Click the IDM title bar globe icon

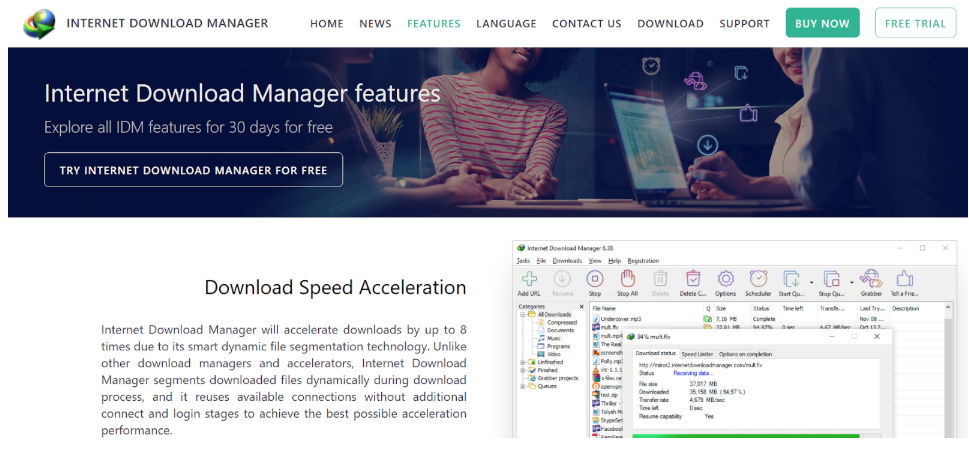click(521, 248)
